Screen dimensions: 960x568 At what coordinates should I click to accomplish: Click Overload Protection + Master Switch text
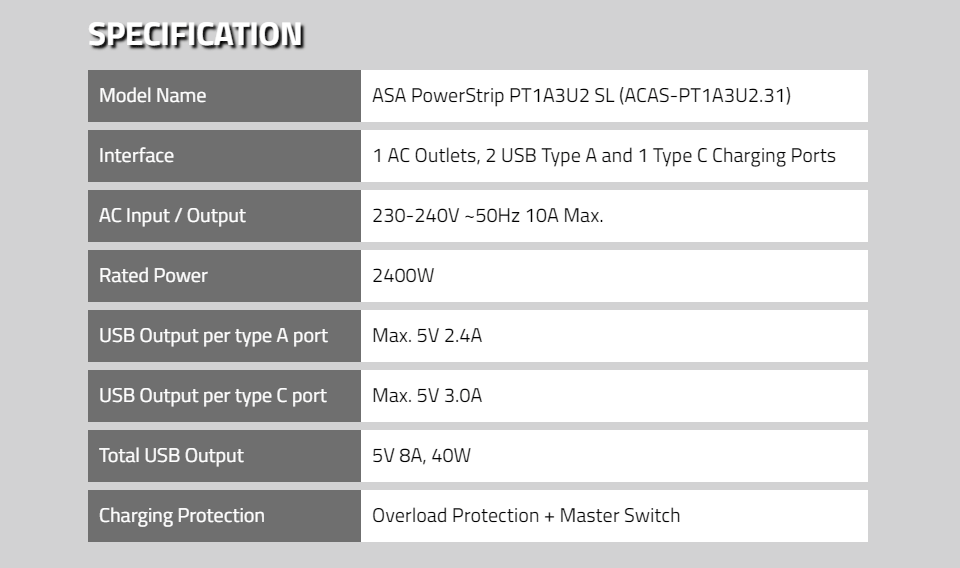(526, 515)
